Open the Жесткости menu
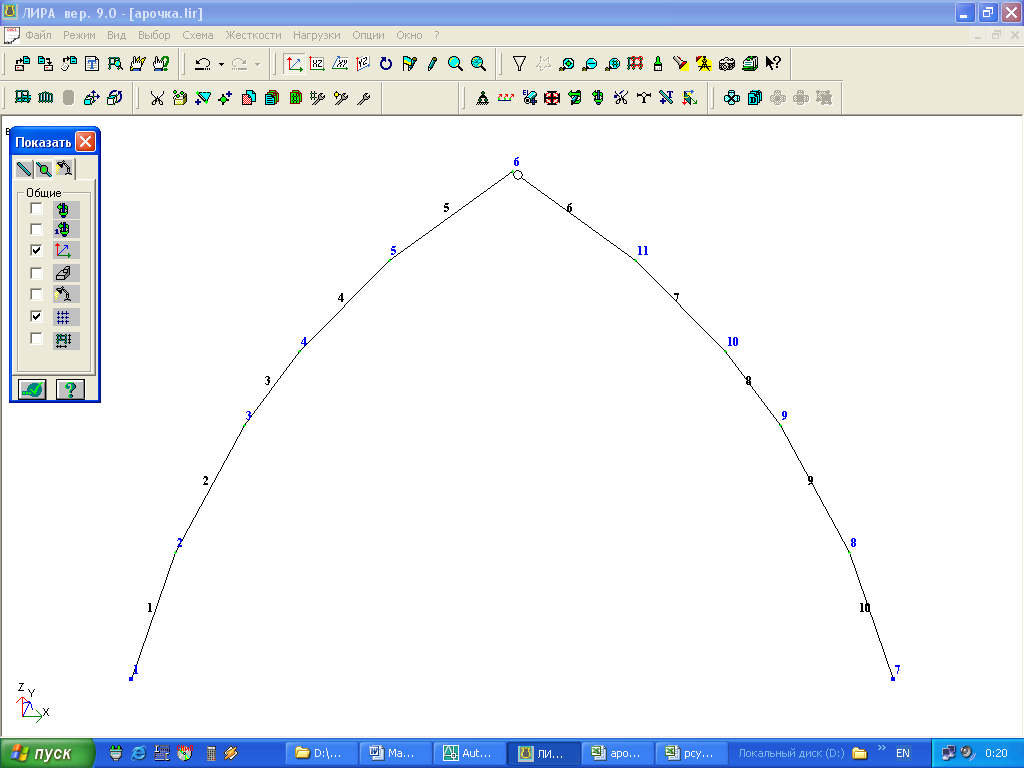 click(x=253, y=35)
